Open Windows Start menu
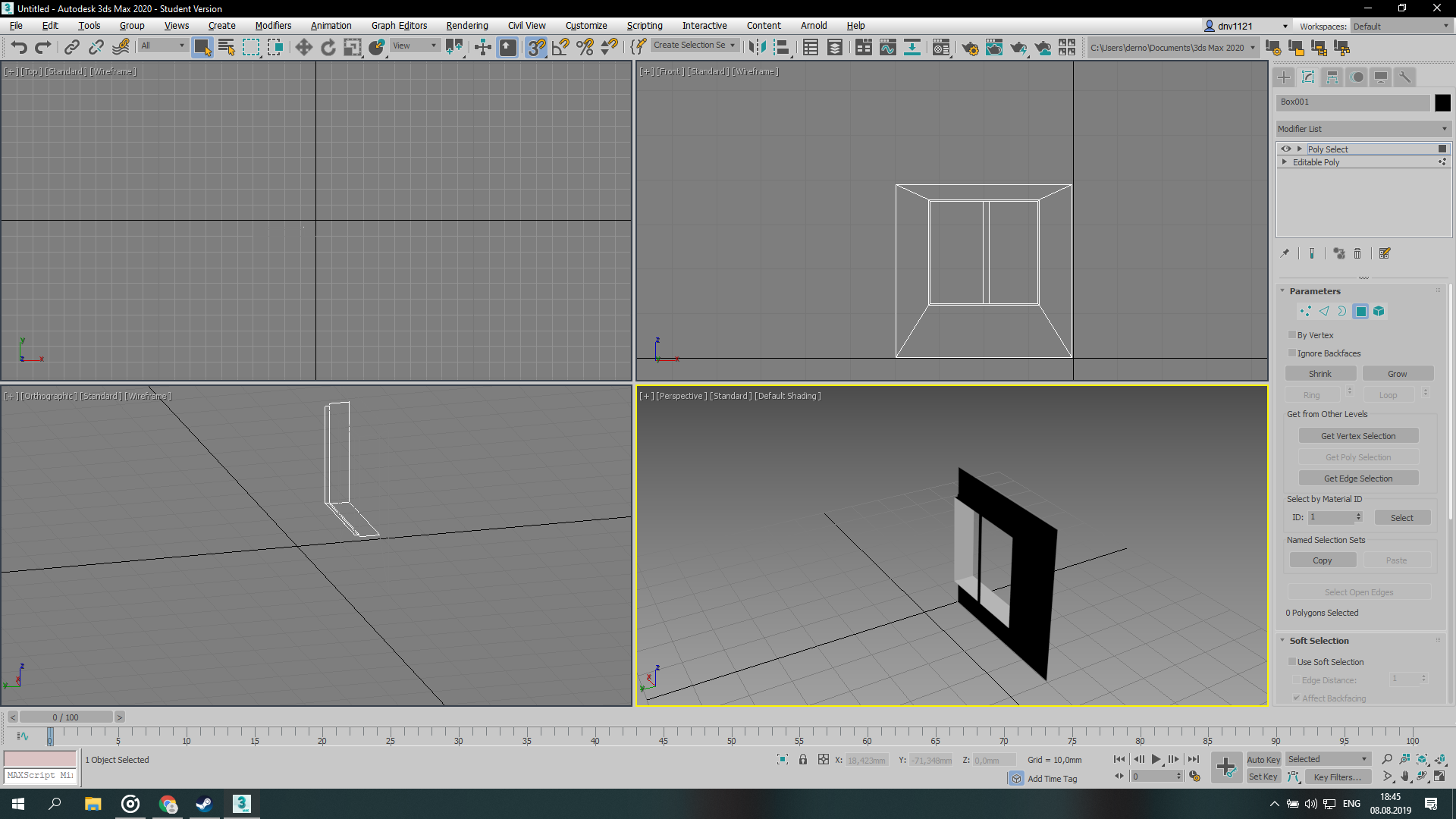 tap(18, 804)
